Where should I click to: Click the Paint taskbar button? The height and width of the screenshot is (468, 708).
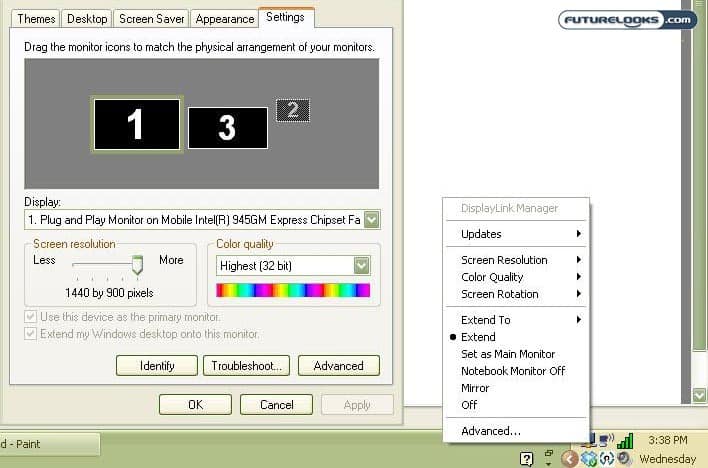[48, 444]
